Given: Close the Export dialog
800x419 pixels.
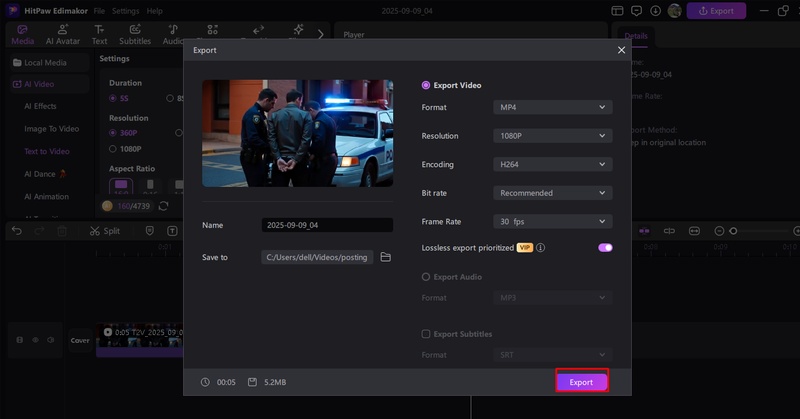Looking at the screenshot, I should [x=621, y=50].
